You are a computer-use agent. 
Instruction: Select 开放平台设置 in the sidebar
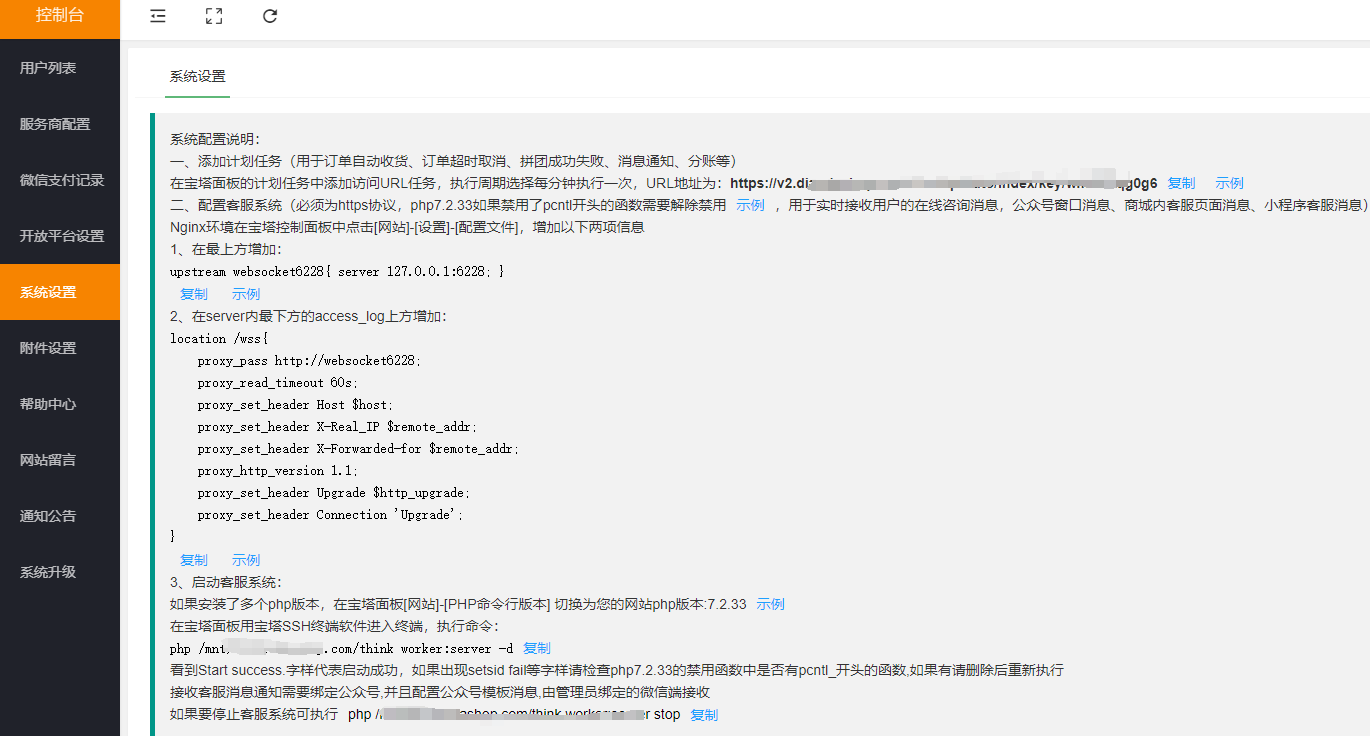click(x=62, y=236)
